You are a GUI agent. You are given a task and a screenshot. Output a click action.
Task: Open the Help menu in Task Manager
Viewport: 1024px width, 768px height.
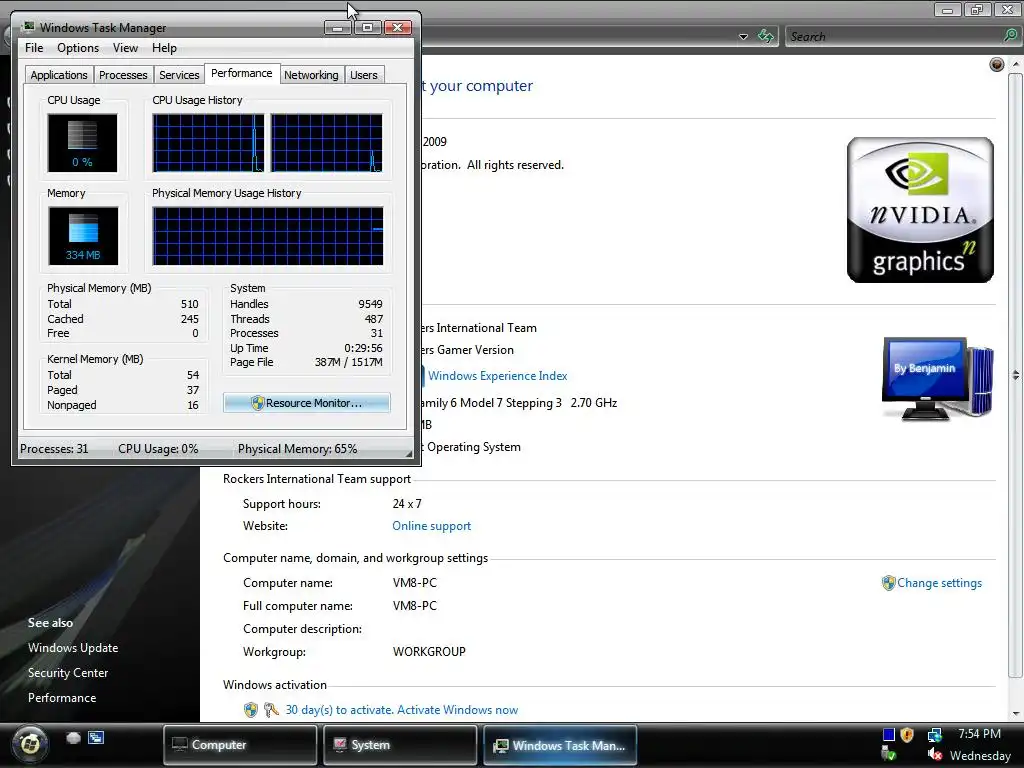[x=164, y=48]
